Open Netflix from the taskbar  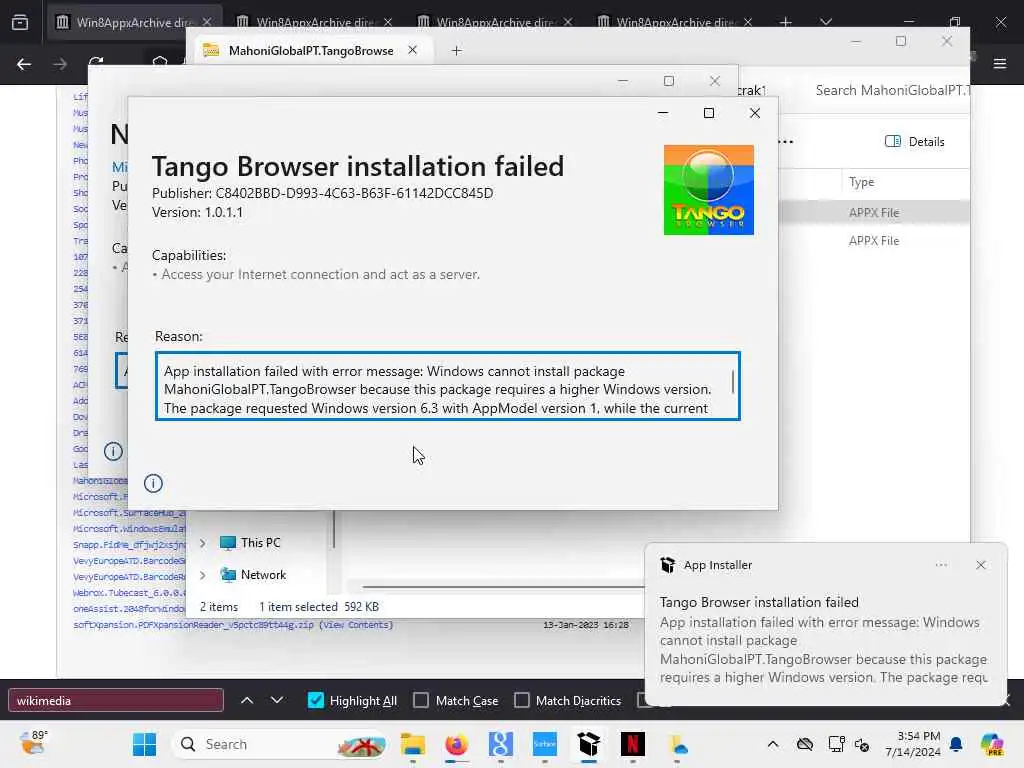[632, 744]
